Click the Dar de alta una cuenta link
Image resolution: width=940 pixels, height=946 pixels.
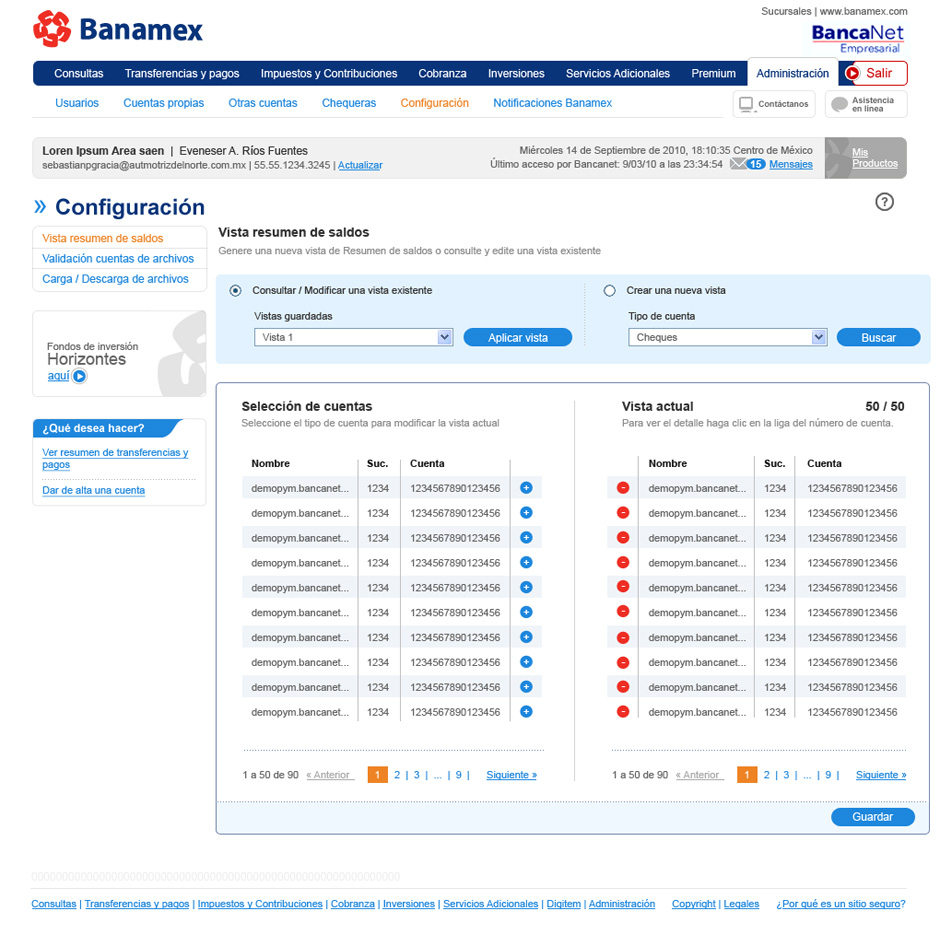tap(94, 490)
